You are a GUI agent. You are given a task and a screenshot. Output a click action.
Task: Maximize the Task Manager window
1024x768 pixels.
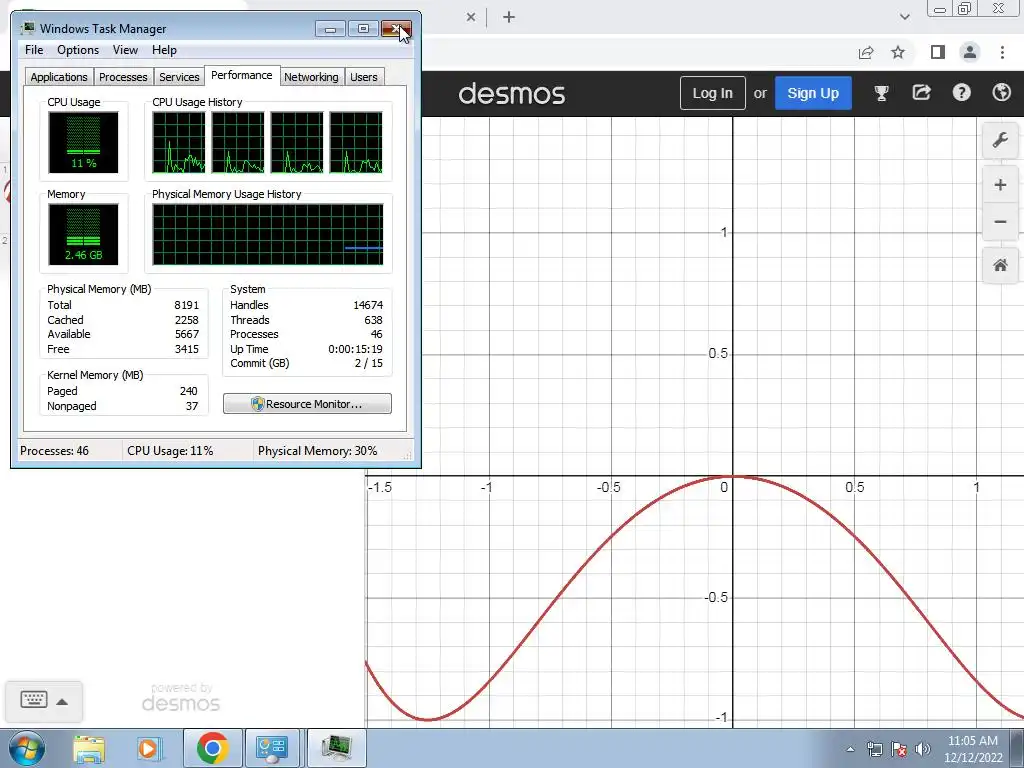363,29
